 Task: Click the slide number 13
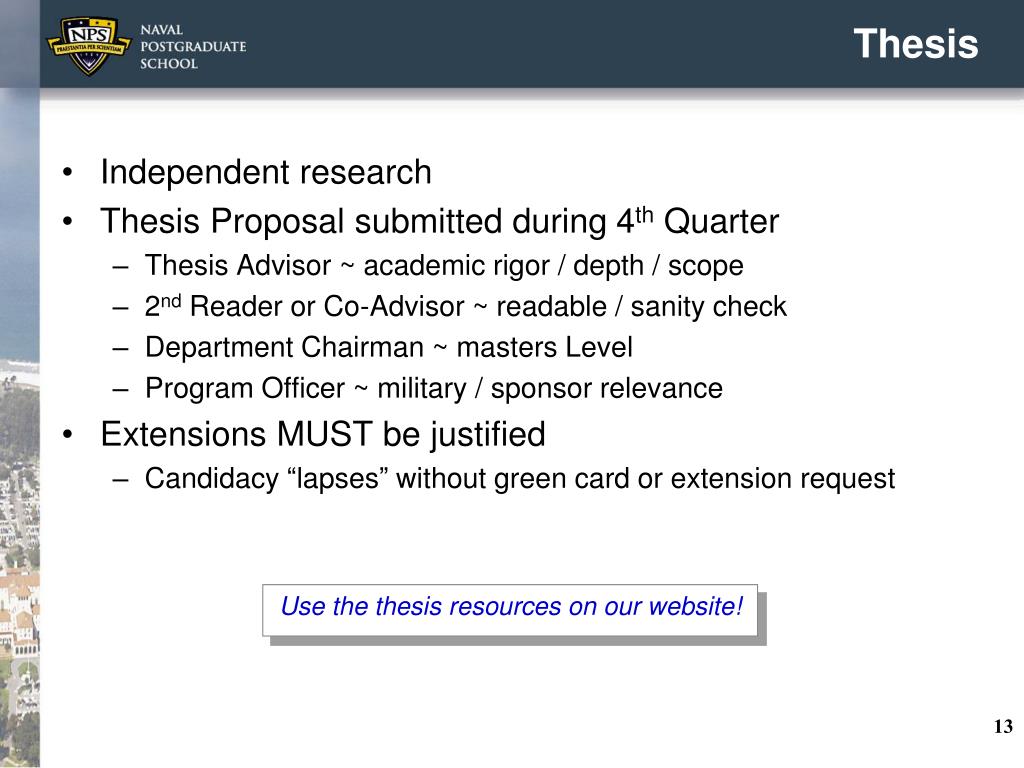(x=1003, y=726)
